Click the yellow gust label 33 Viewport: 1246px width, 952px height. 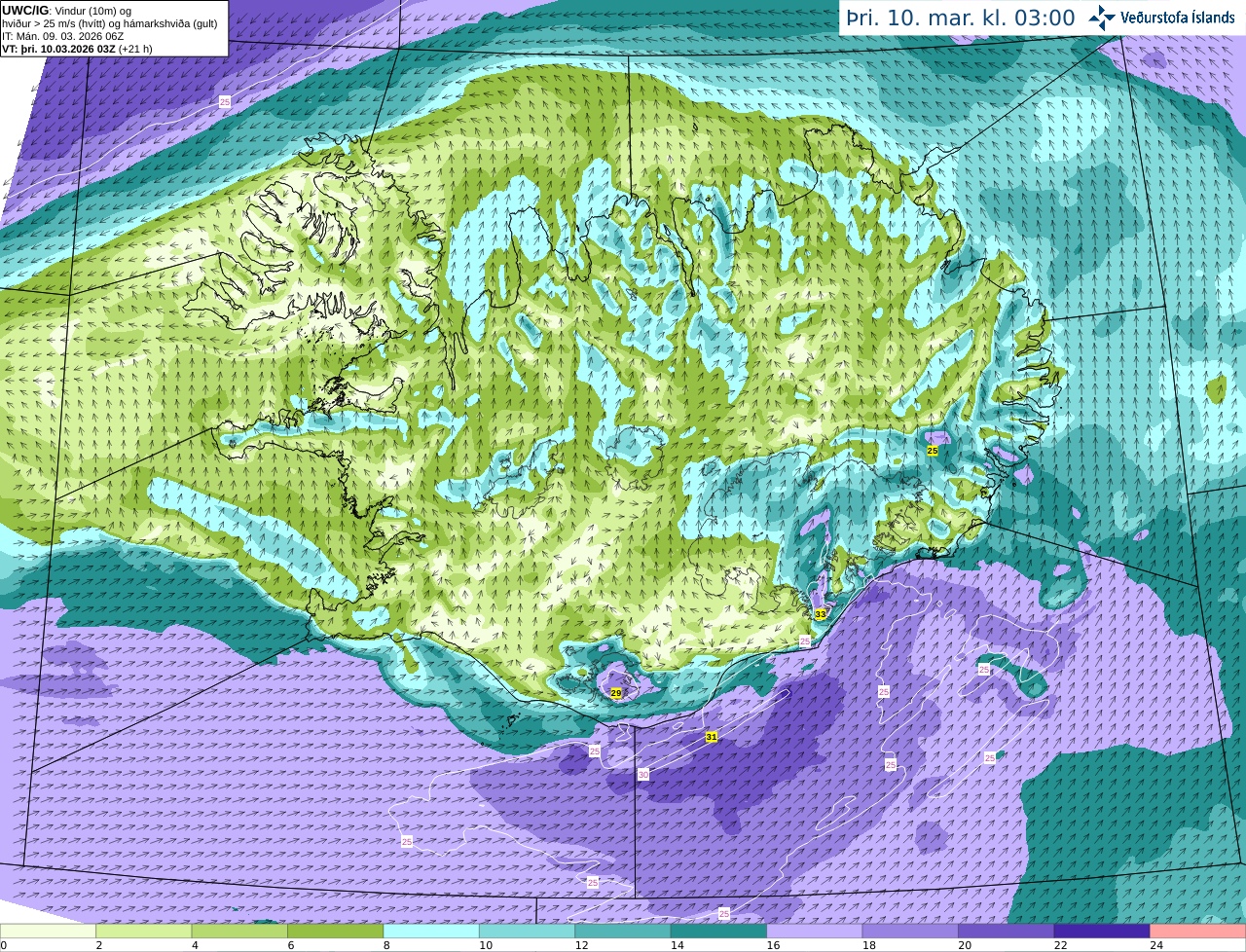click(x=821, y=614)
